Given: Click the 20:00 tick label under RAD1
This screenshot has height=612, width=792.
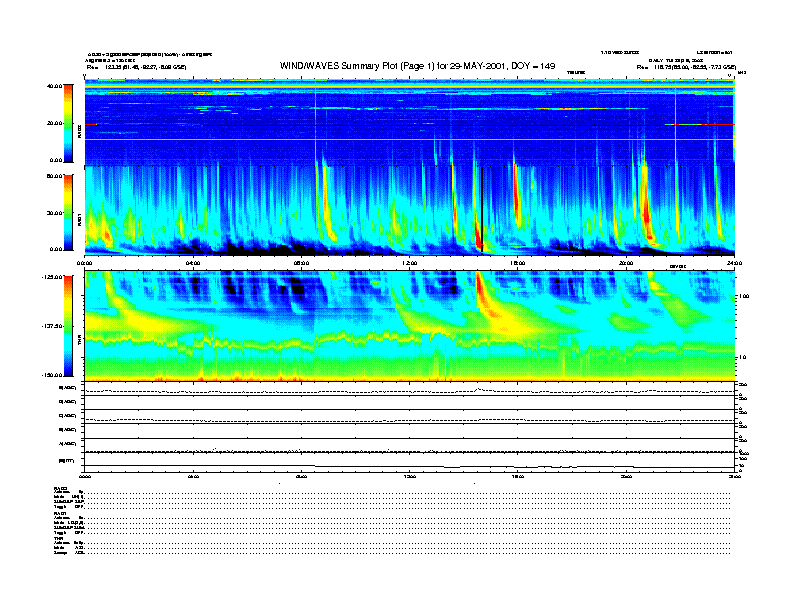Looking at the screenshot, I should coord(626,263).
